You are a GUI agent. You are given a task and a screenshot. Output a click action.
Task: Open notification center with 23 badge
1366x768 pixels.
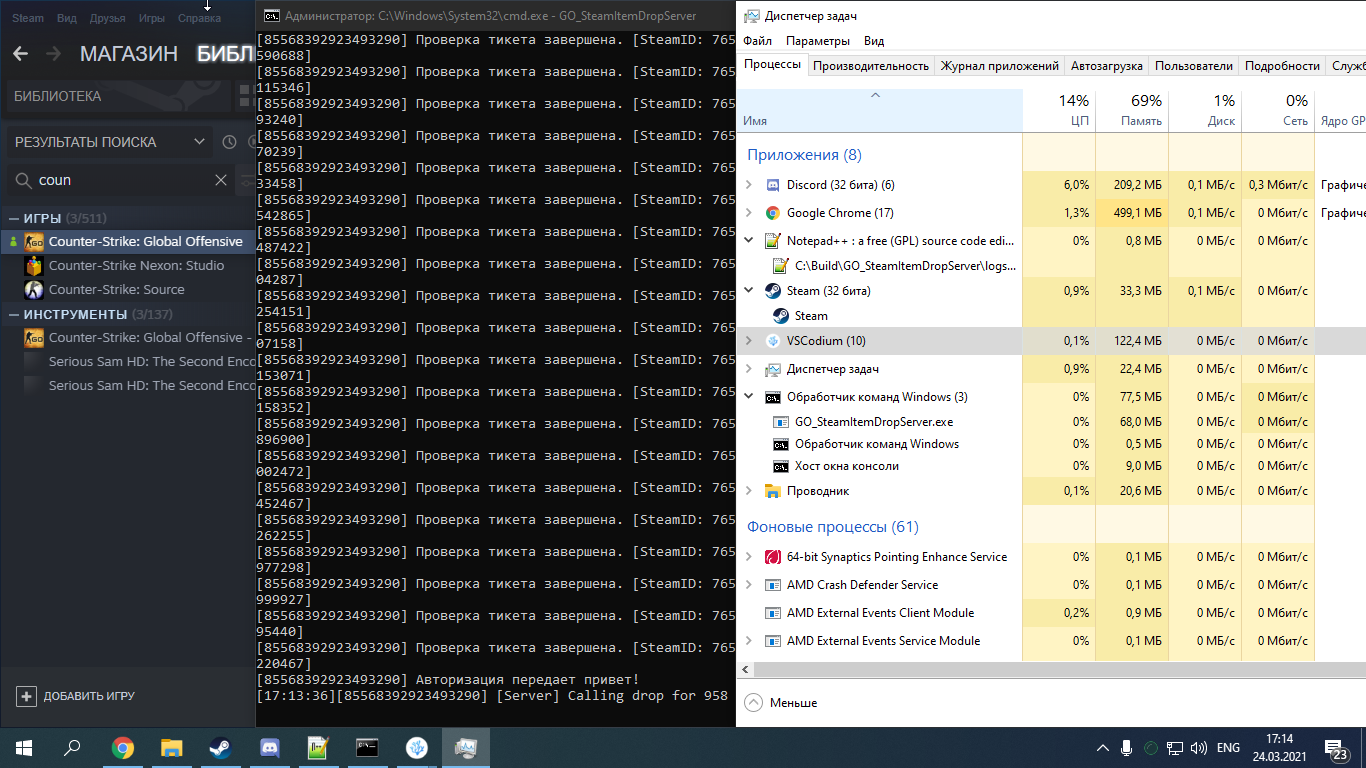(1337, 749)
